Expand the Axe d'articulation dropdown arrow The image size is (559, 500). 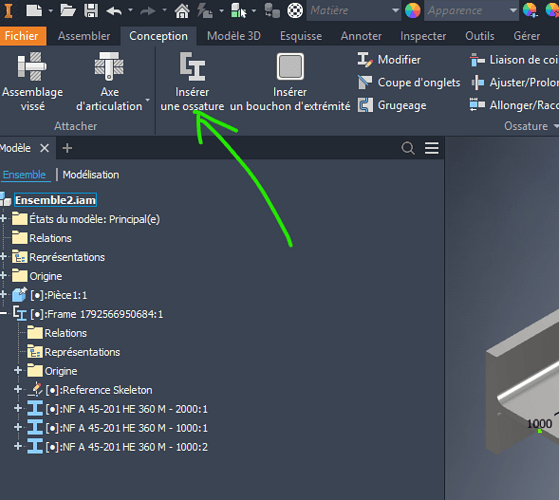click(x=148, y=100)
